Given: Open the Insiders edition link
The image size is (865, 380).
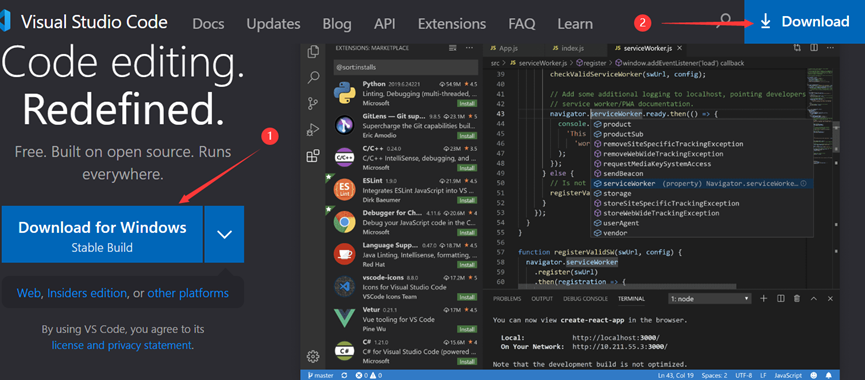Looking at the screenshot, I should click(87, 293).
